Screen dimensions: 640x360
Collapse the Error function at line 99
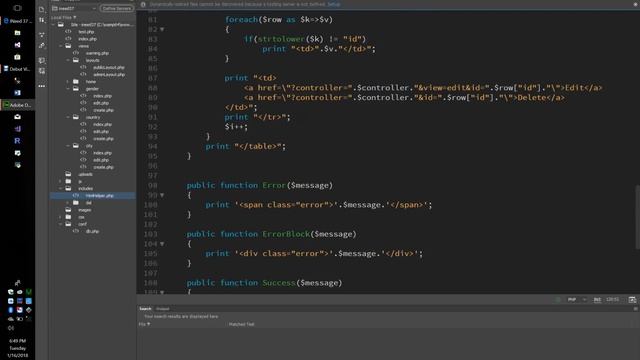(x=162, y=195)
